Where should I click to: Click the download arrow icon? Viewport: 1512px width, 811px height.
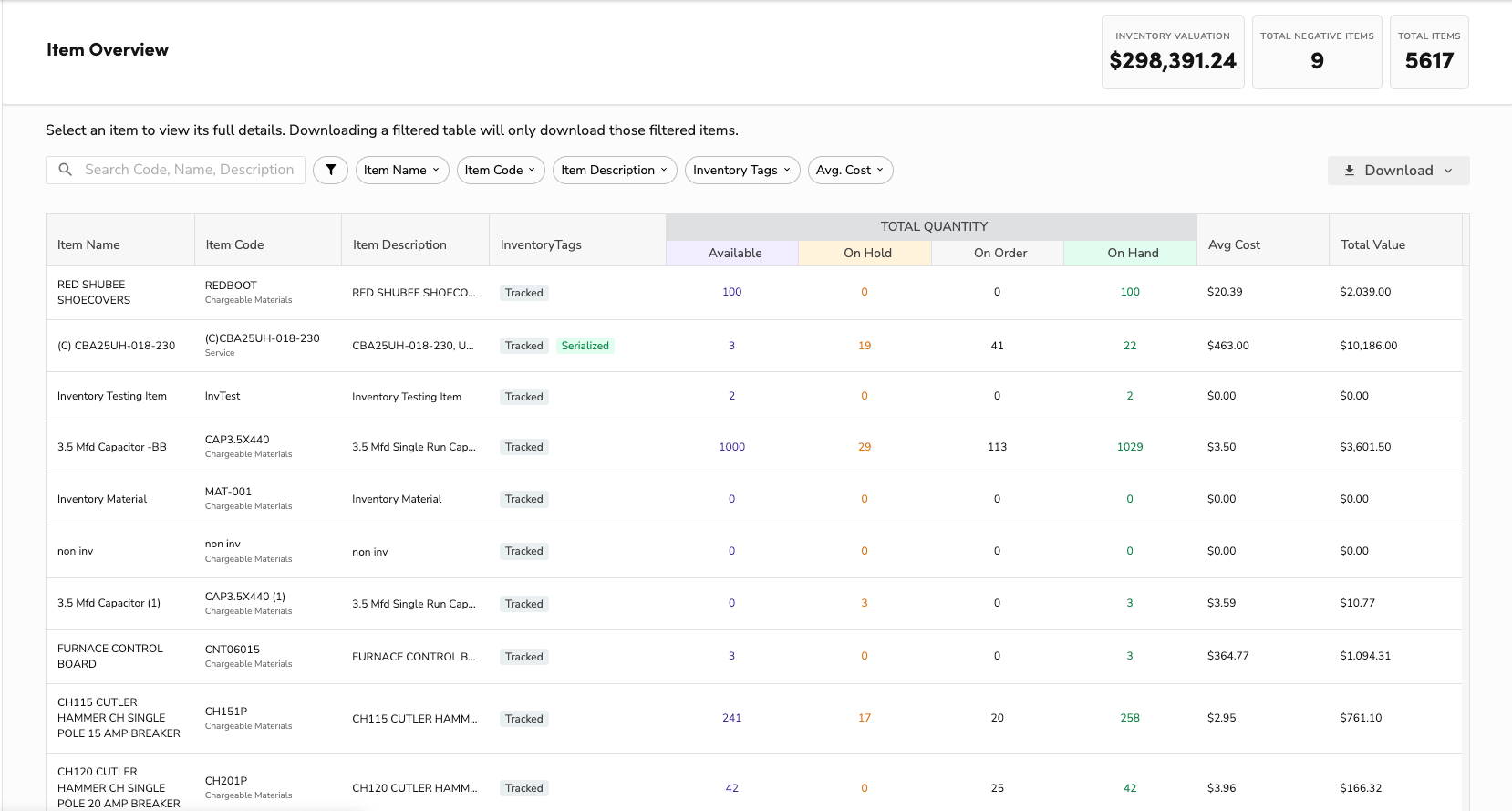pos(1349,171)
